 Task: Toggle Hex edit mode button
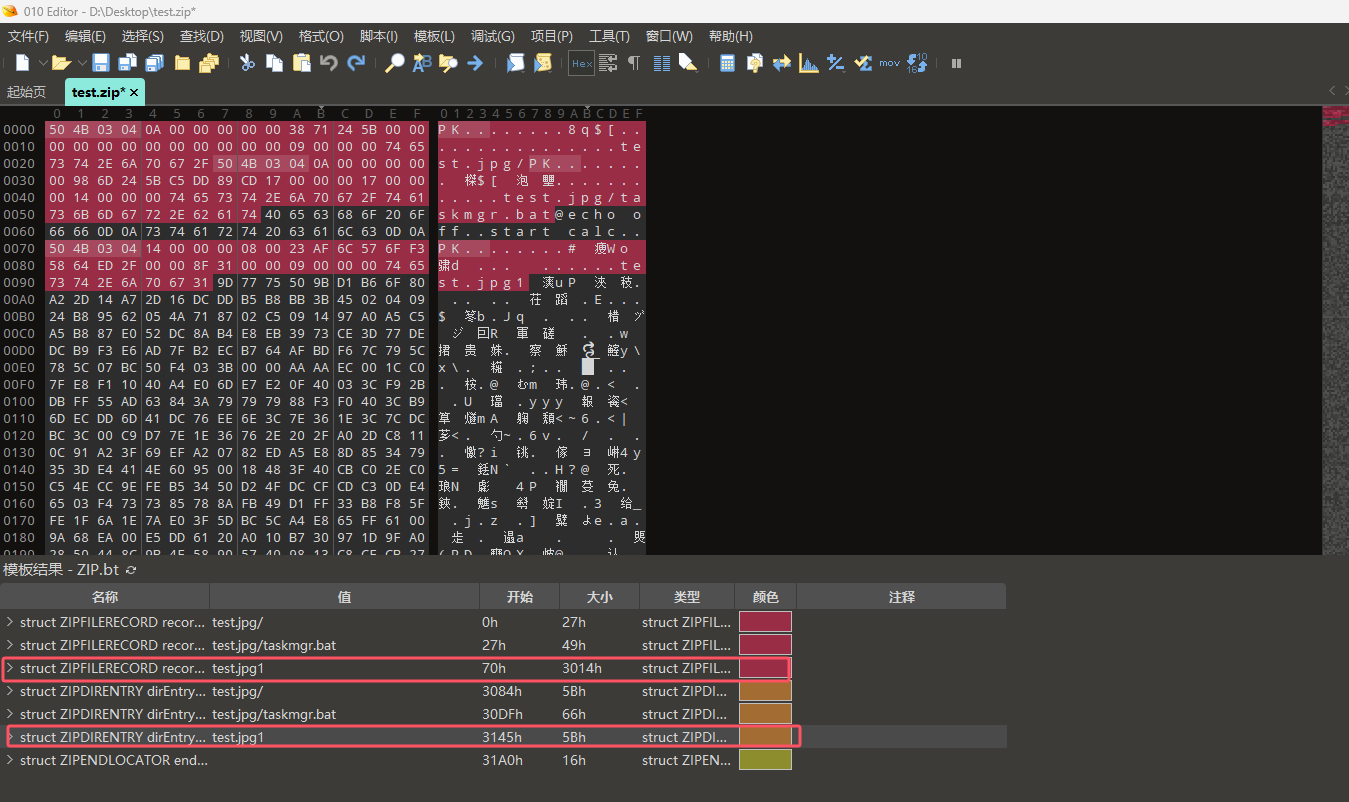(x=581, y=63)
